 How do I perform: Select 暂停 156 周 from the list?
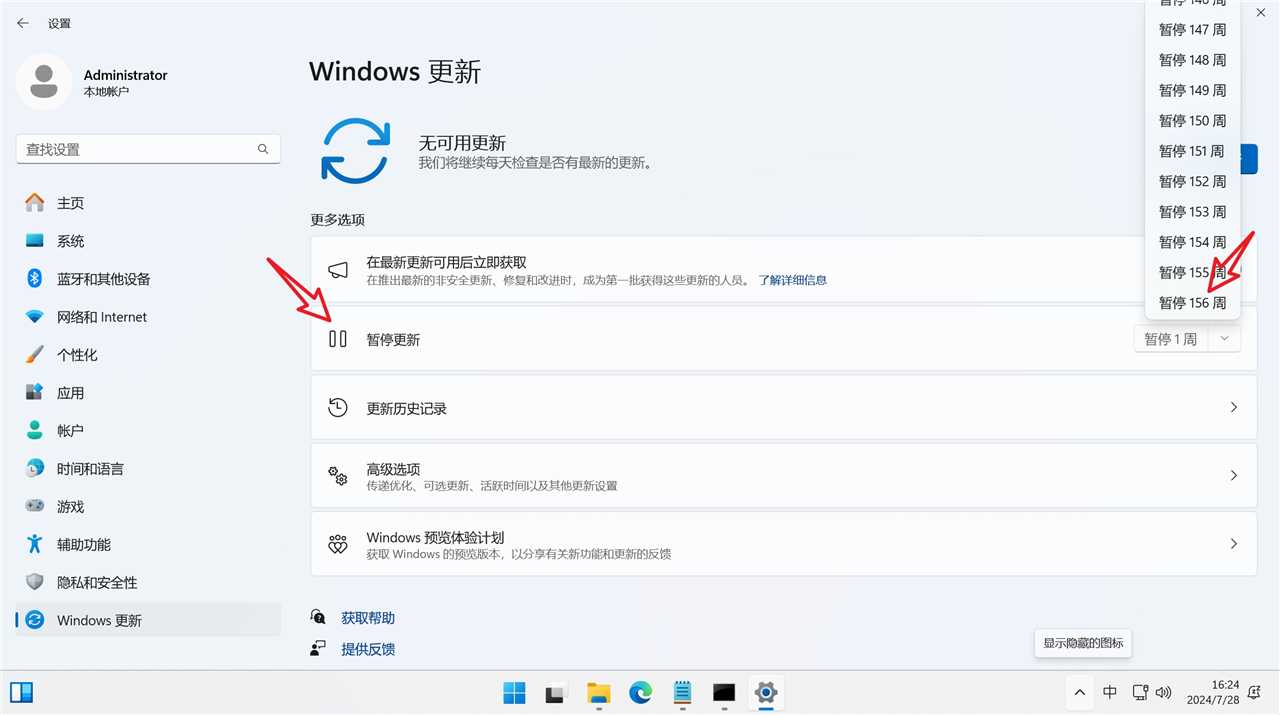(1192, 303)
